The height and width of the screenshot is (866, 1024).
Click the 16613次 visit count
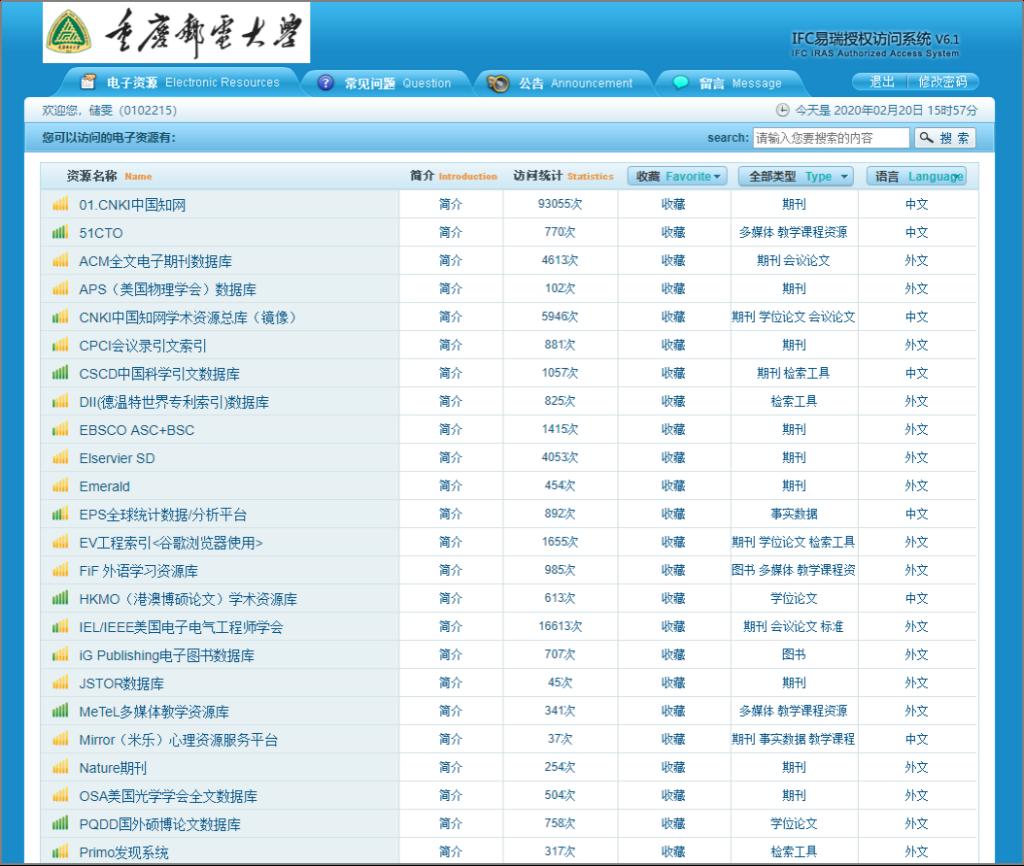click(560, 627)
